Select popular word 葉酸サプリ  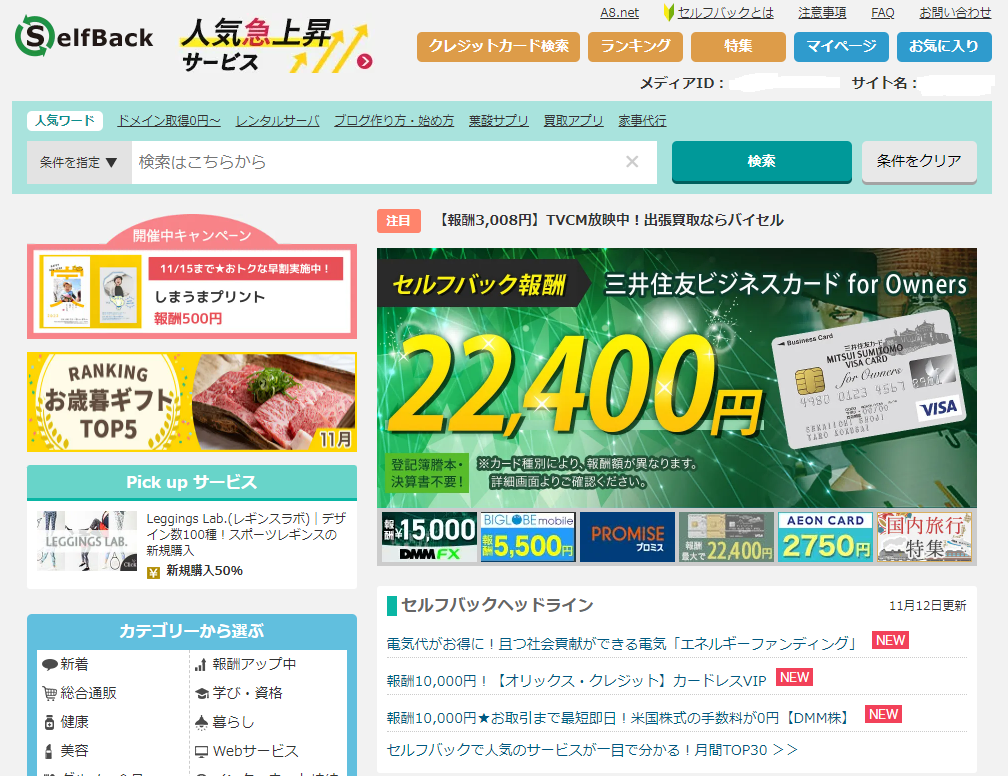[x=498, y=120]
